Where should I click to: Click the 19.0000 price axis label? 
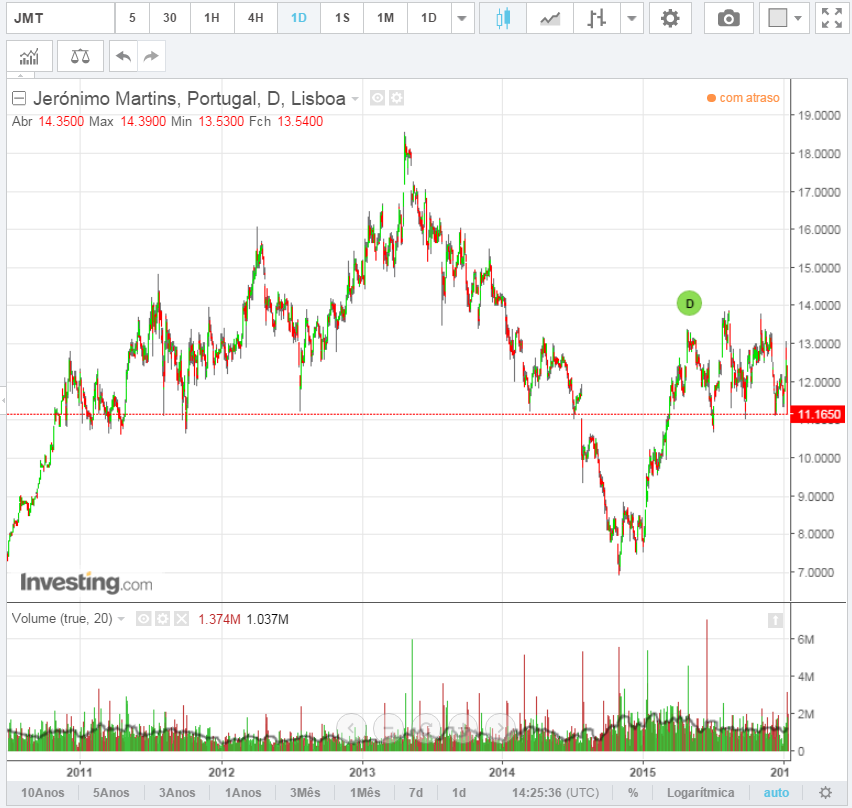(x=819, y=115)
